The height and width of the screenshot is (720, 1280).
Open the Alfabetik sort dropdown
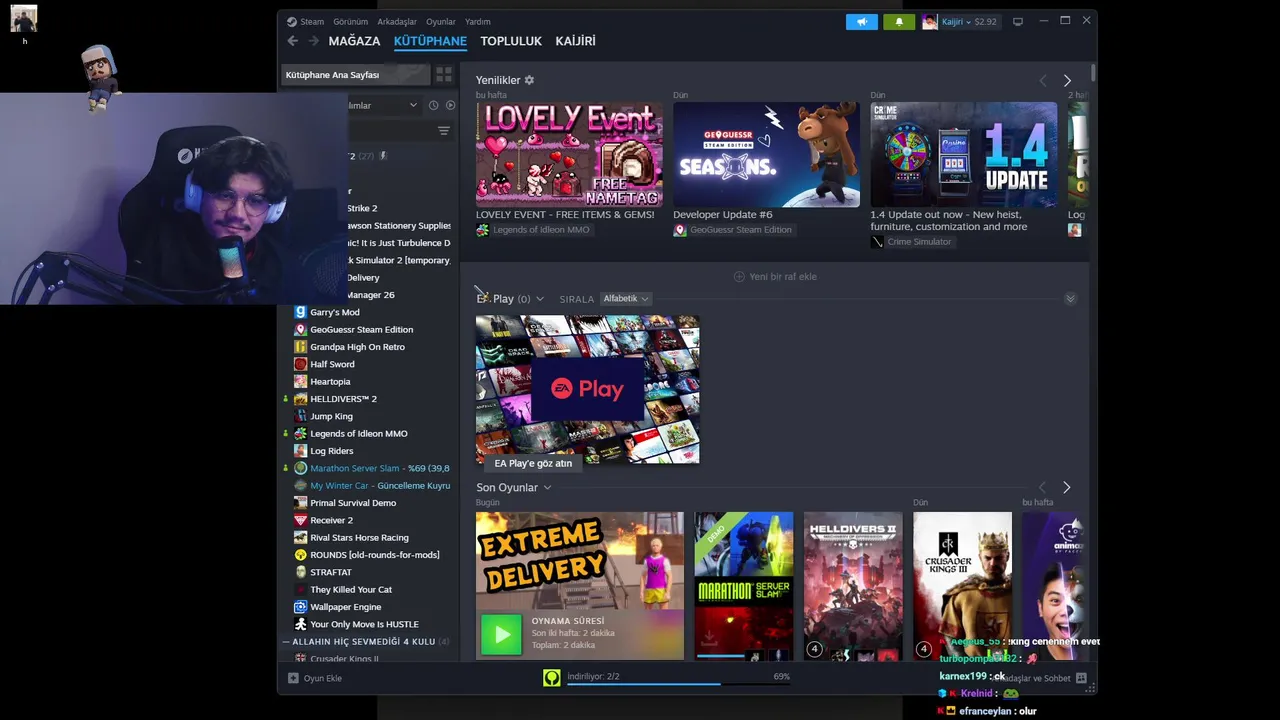click(626, 299)
